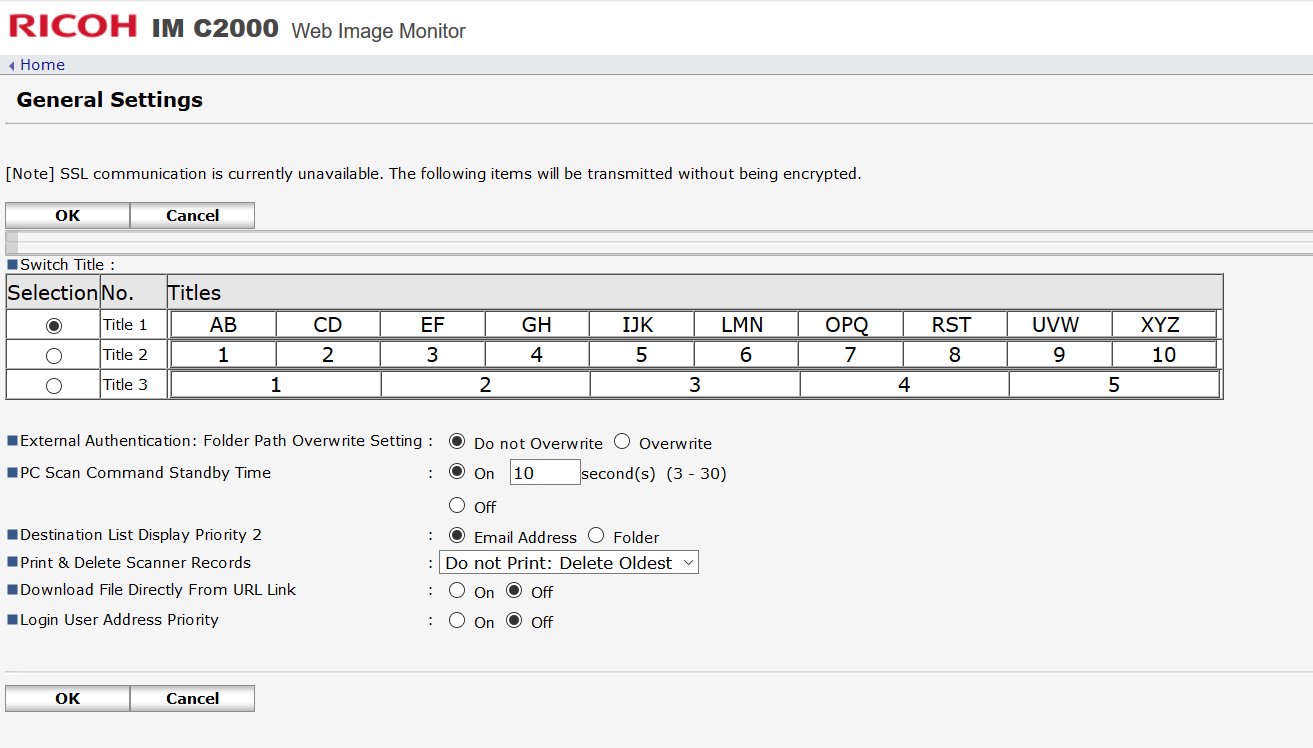Select the Title 2 radio button
This screenshot has height=748, width=1313.
(54, 355)
